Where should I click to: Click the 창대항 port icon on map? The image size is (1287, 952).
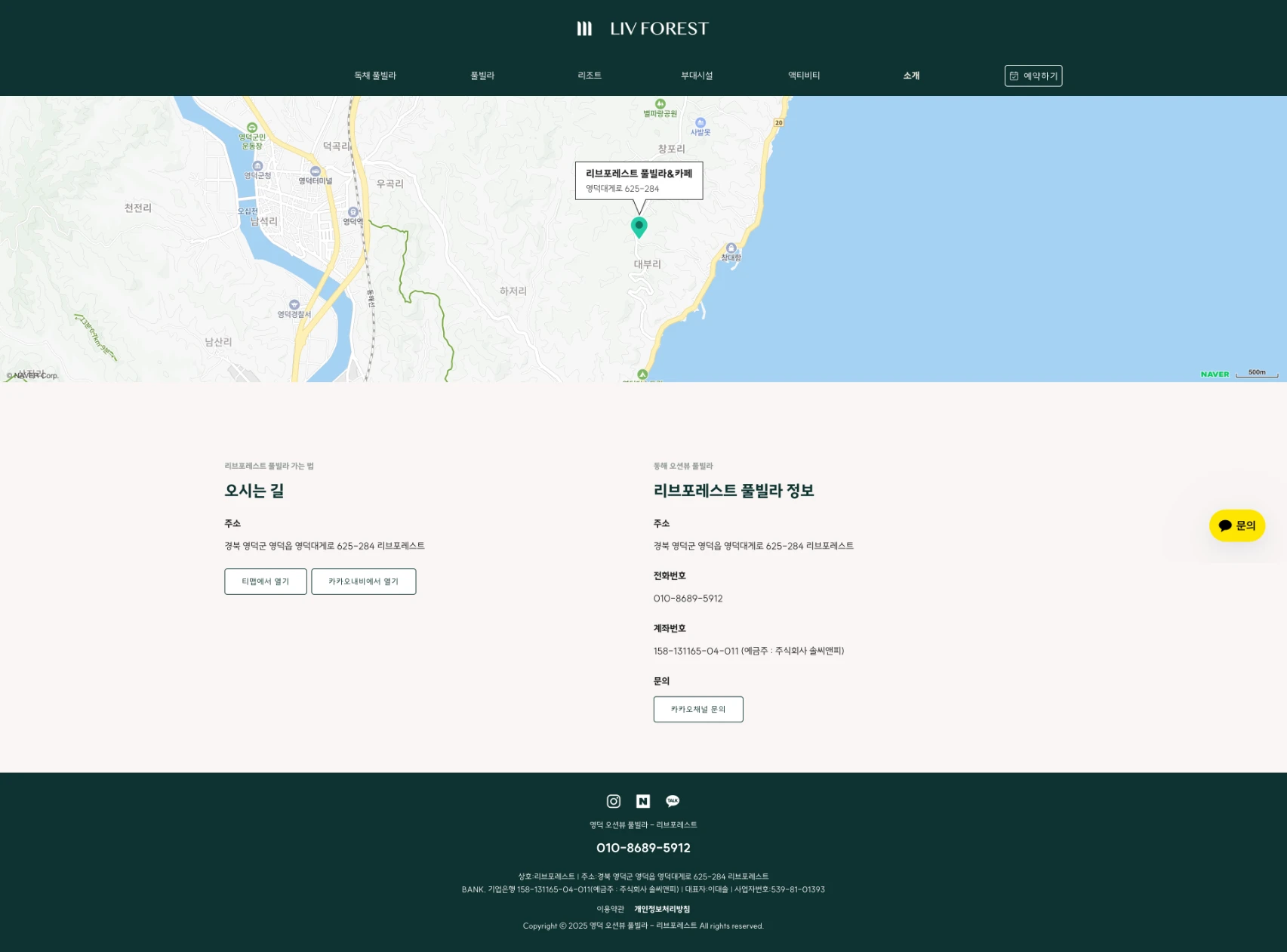pyautogui.click(x=731, y=248)
